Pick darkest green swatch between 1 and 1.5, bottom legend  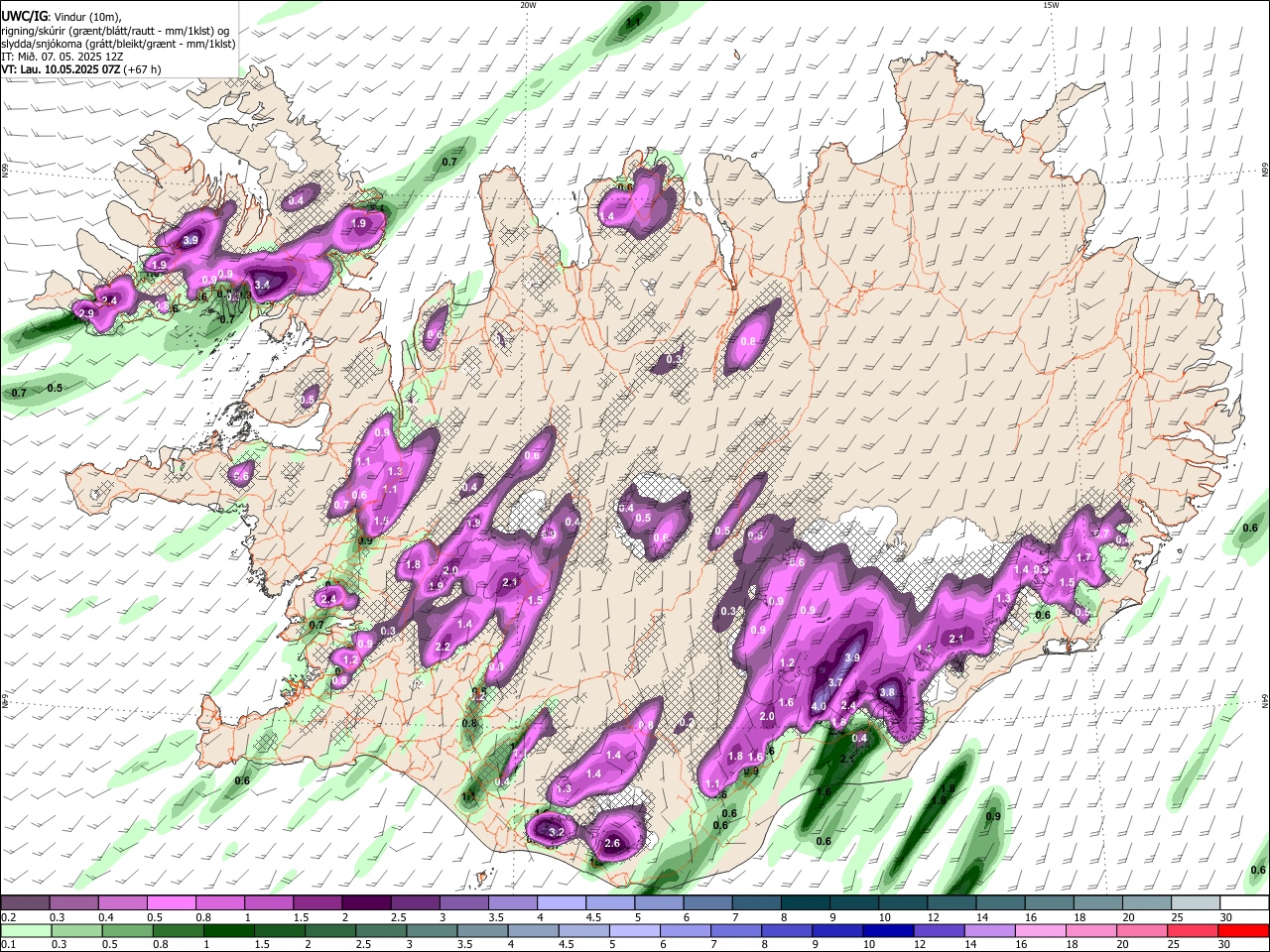point(227,930)
